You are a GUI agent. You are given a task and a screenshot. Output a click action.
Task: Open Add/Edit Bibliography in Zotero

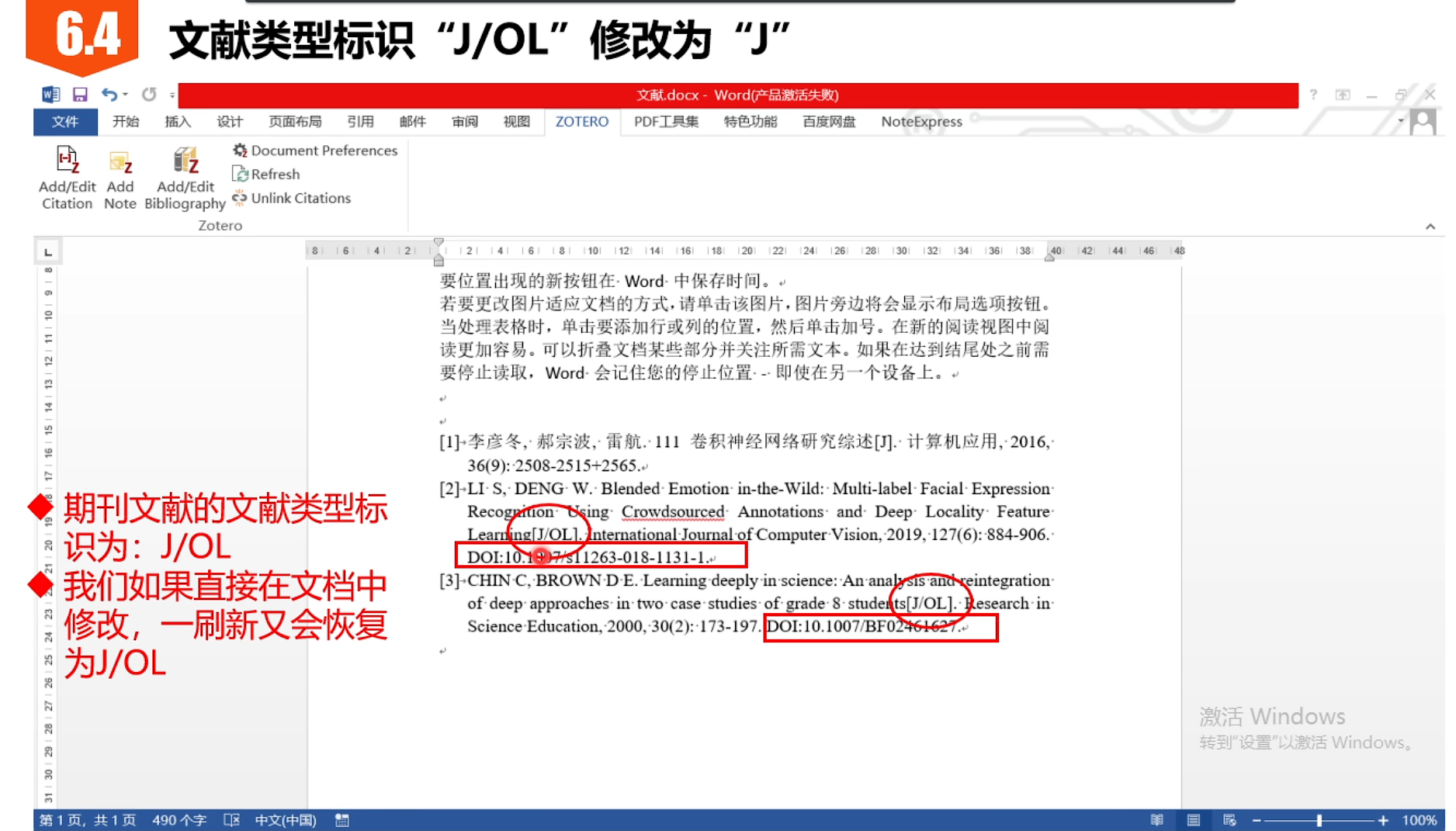185,177
